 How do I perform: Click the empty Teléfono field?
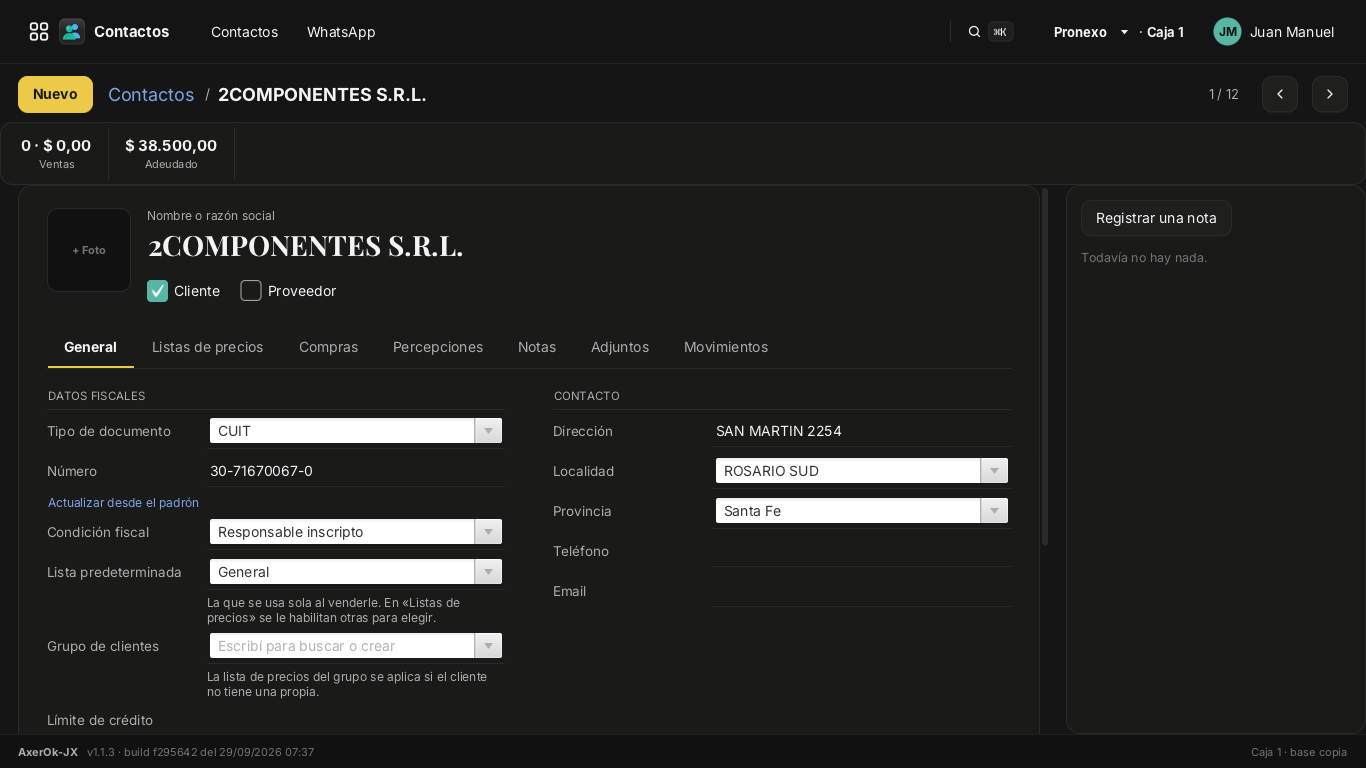[x=861, y=551]
